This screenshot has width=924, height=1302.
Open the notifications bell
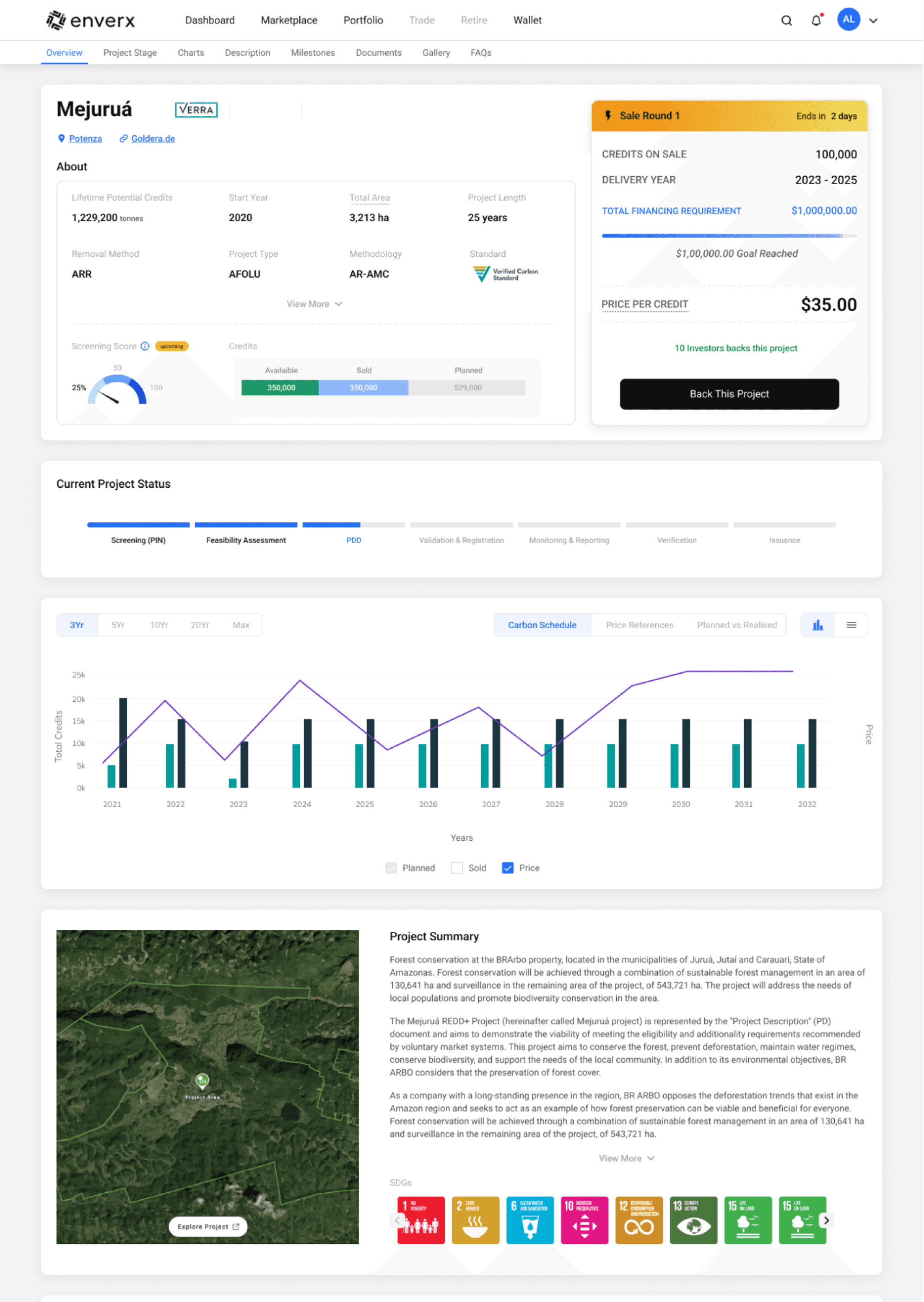[x=816, y=20]
